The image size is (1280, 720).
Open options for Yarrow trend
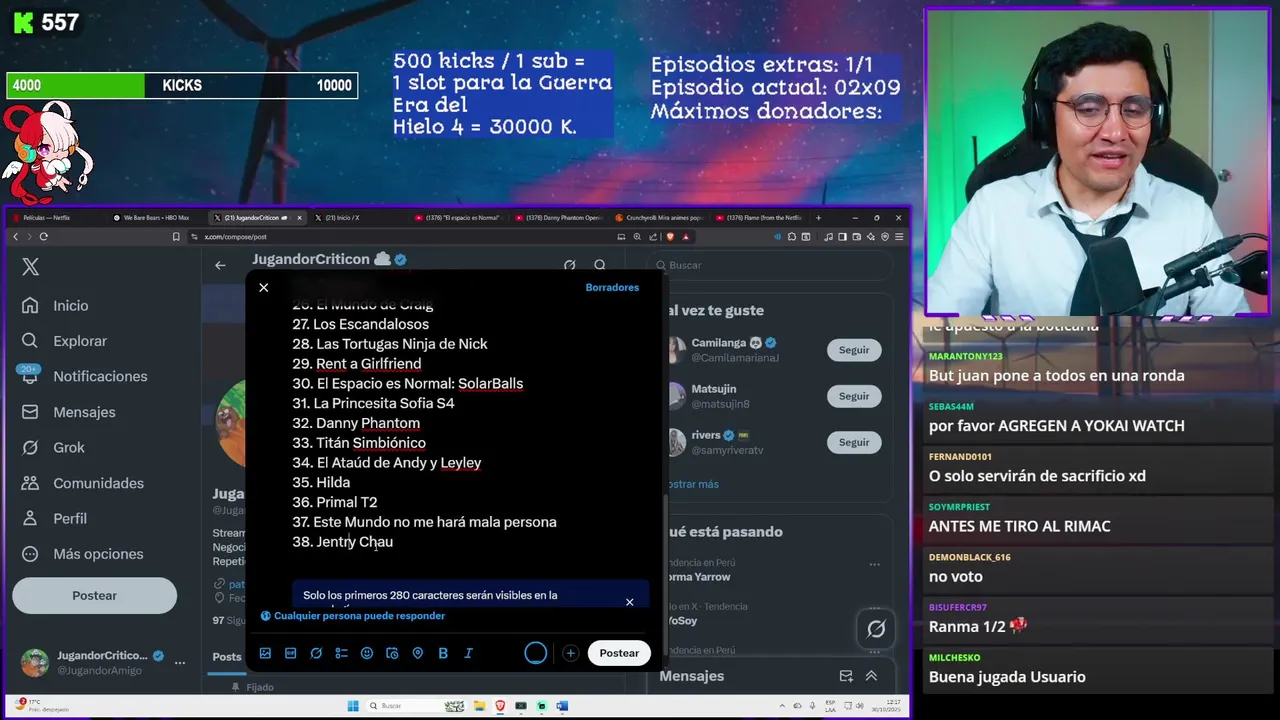875,564
